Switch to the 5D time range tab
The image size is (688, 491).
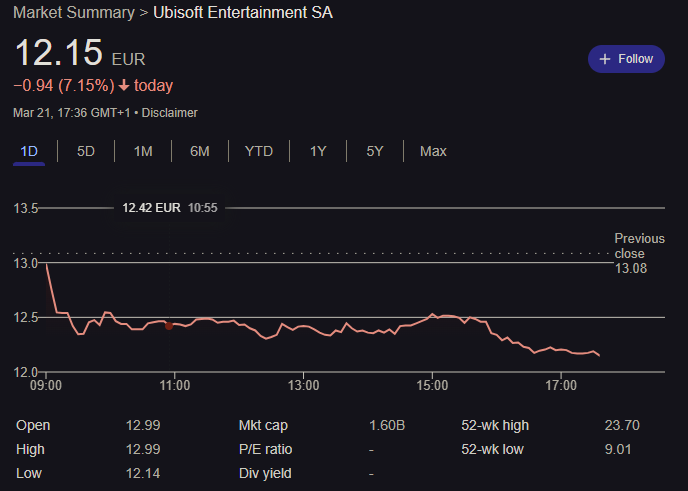point(86,151)
